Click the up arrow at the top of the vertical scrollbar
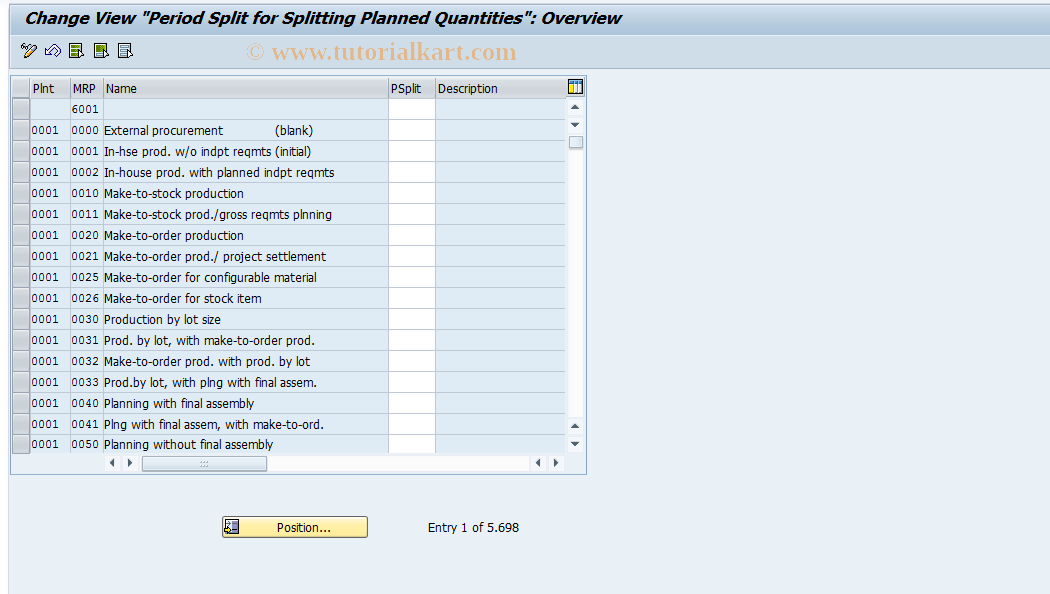The height and width of the screenshot is (594, 1050). (x=575, y=107)
